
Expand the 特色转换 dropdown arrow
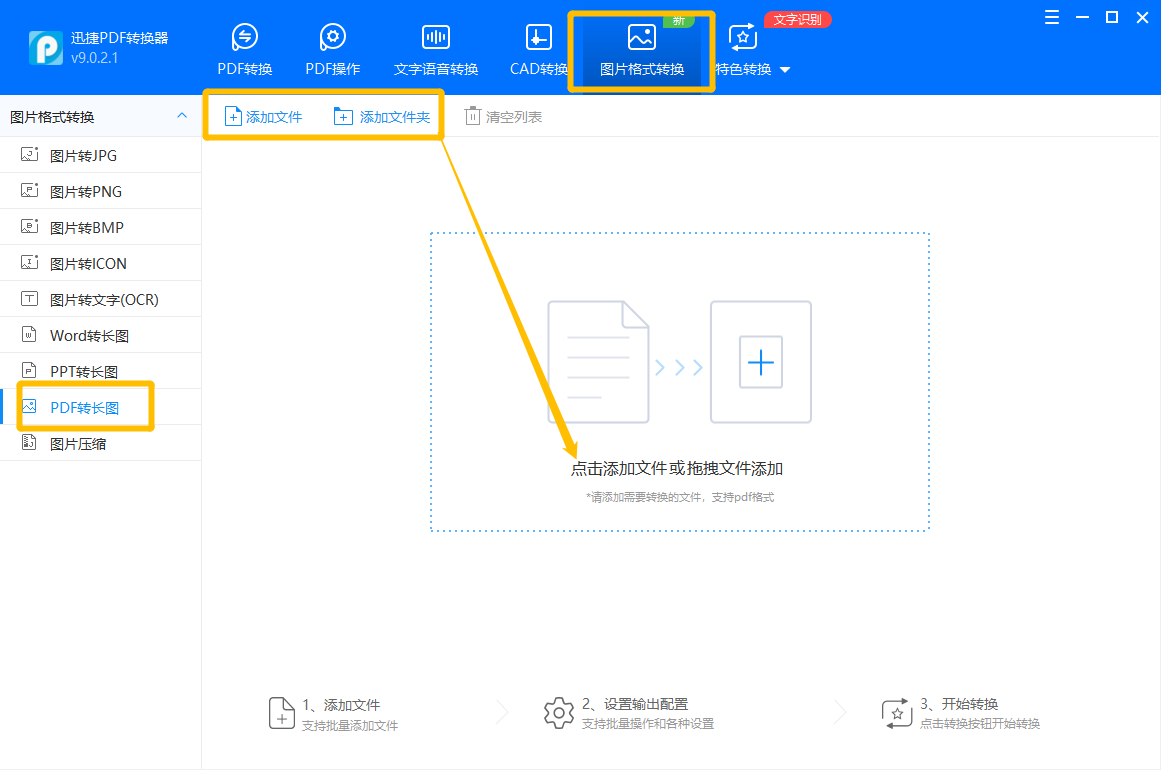[786, 70]
